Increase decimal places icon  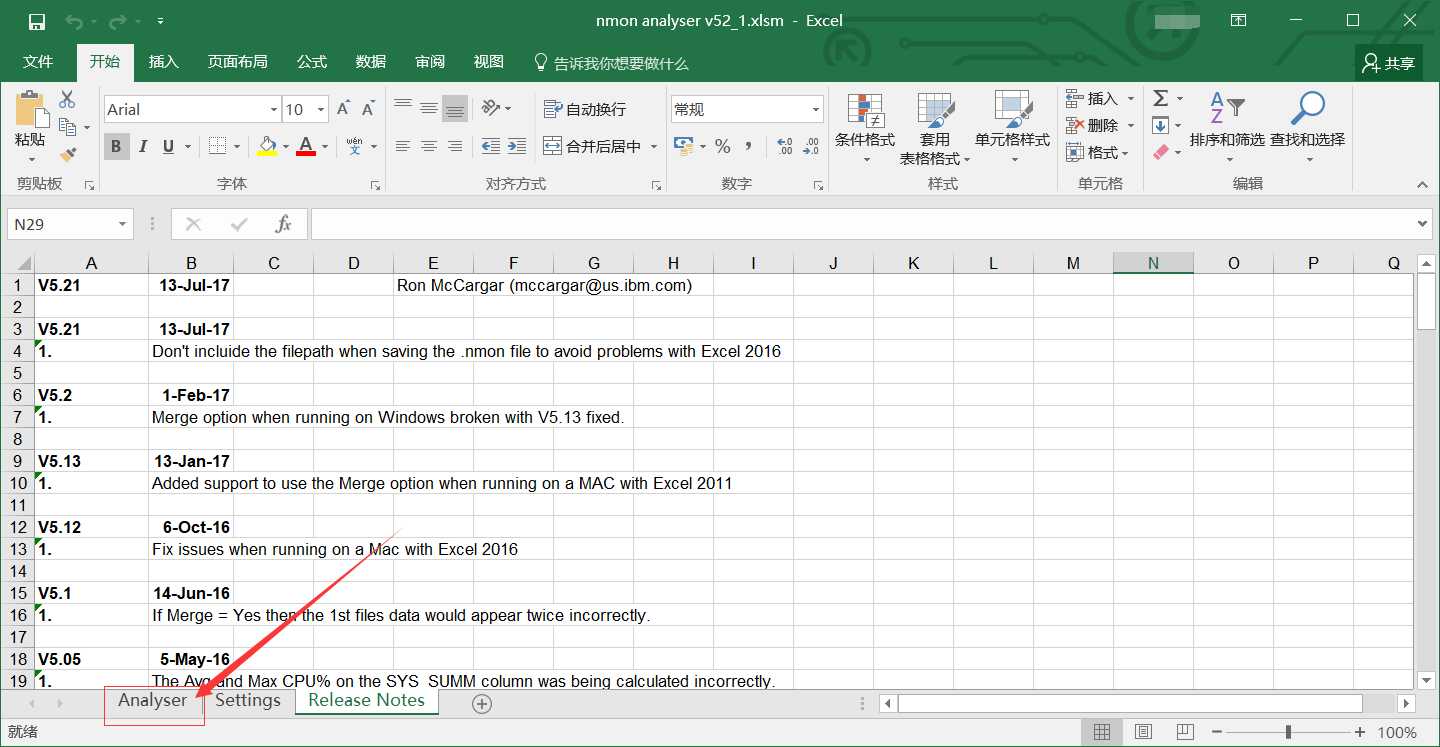[x=785, y=146]
